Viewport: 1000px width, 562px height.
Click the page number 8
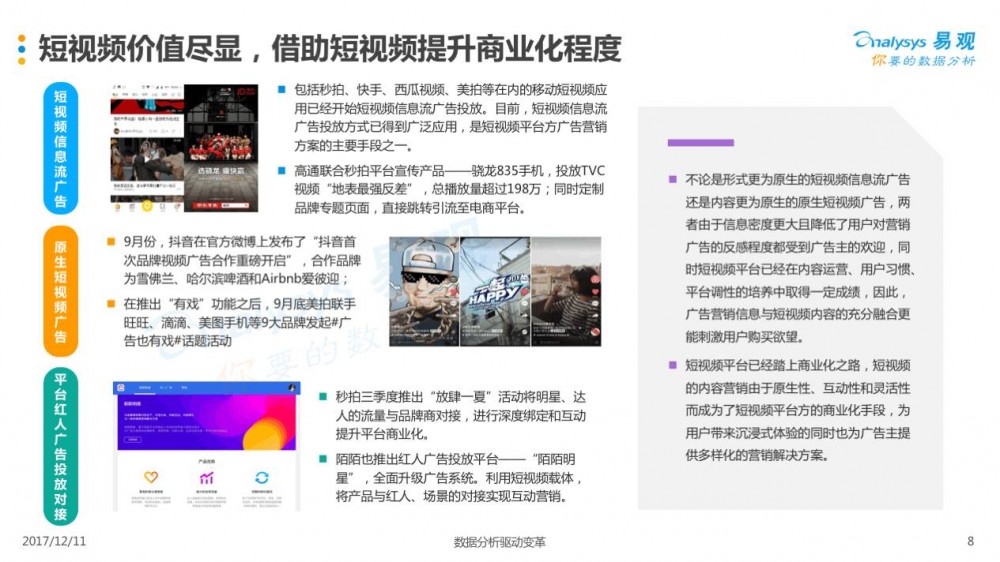[970, 542]
